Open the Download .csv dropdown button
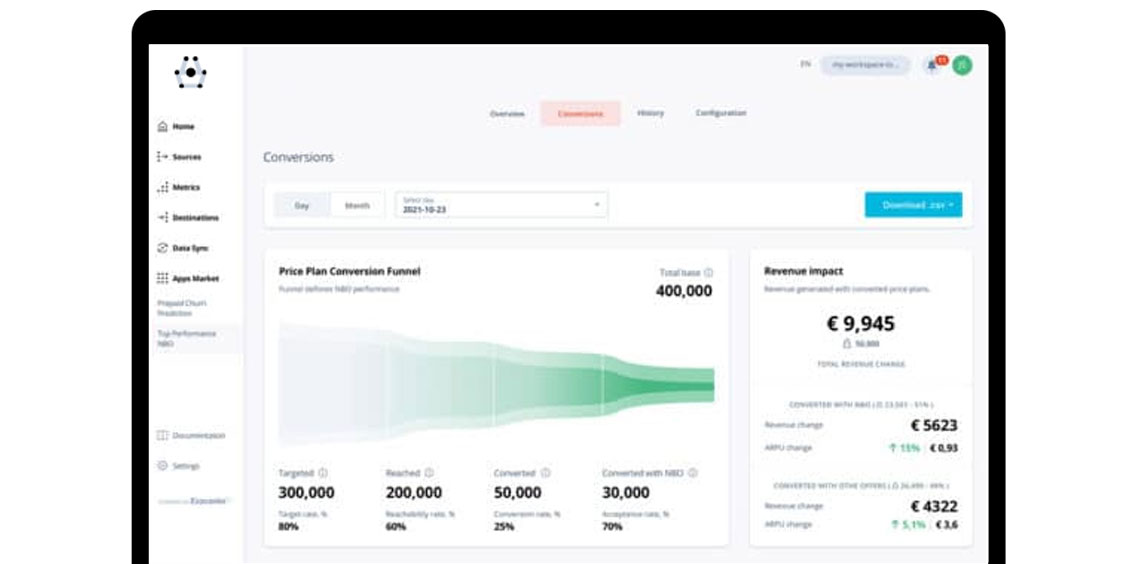Viewport: 1138px width, 564px height. [x=914, y=205]
